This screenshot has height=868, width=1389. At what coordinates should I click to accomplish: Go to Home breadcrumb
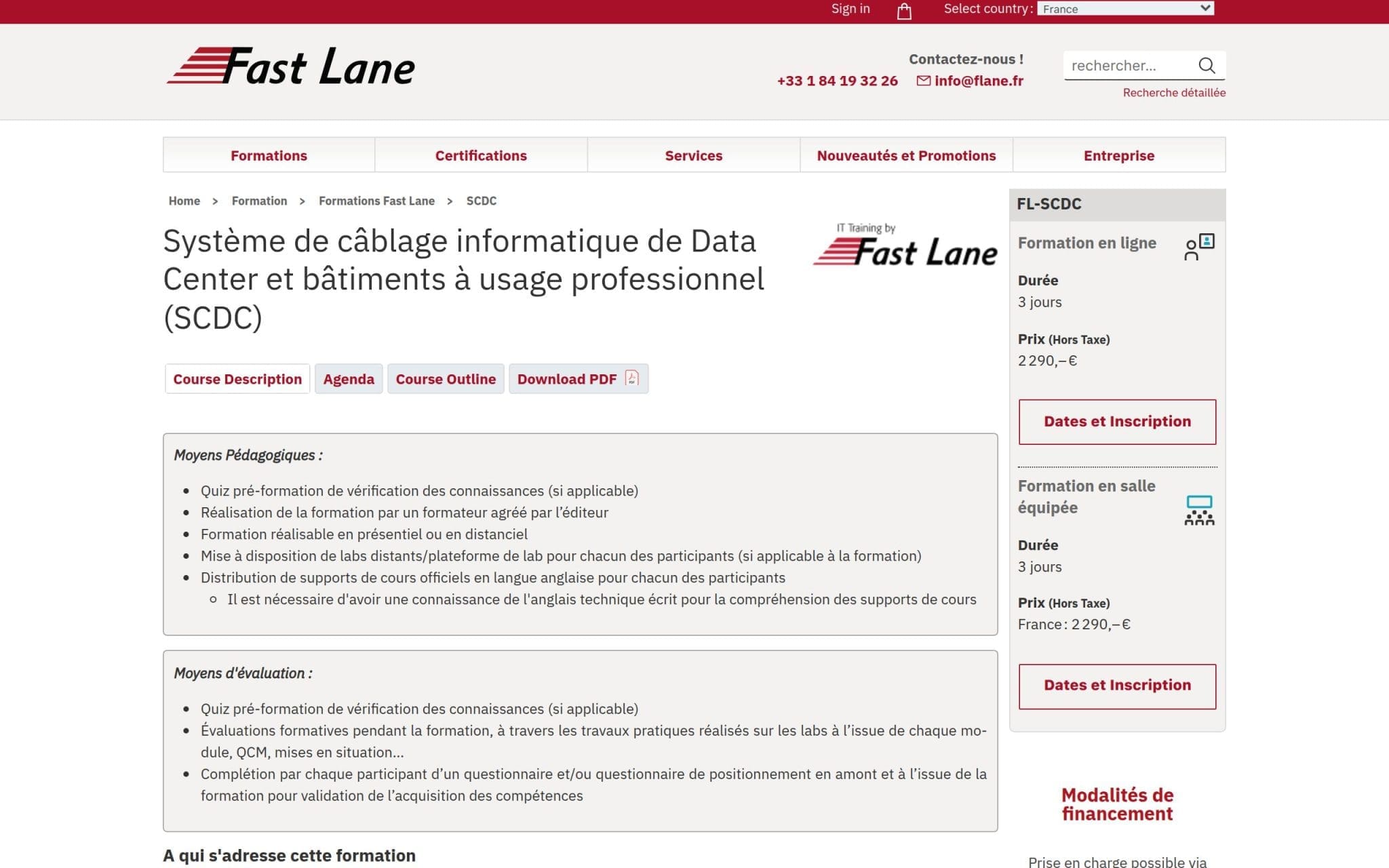[184, 201]
